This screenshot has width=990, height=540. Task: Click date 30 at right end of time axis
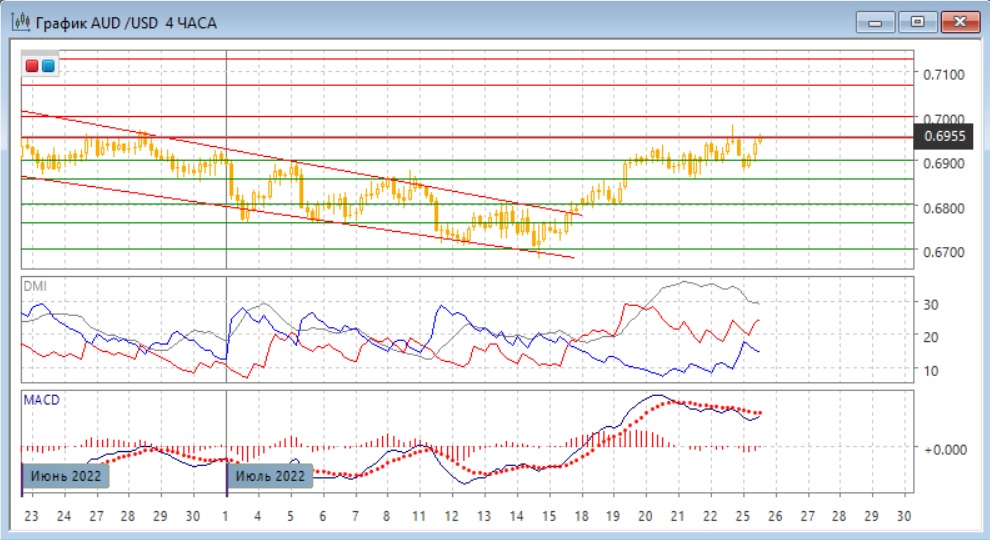tap(903, 516)
